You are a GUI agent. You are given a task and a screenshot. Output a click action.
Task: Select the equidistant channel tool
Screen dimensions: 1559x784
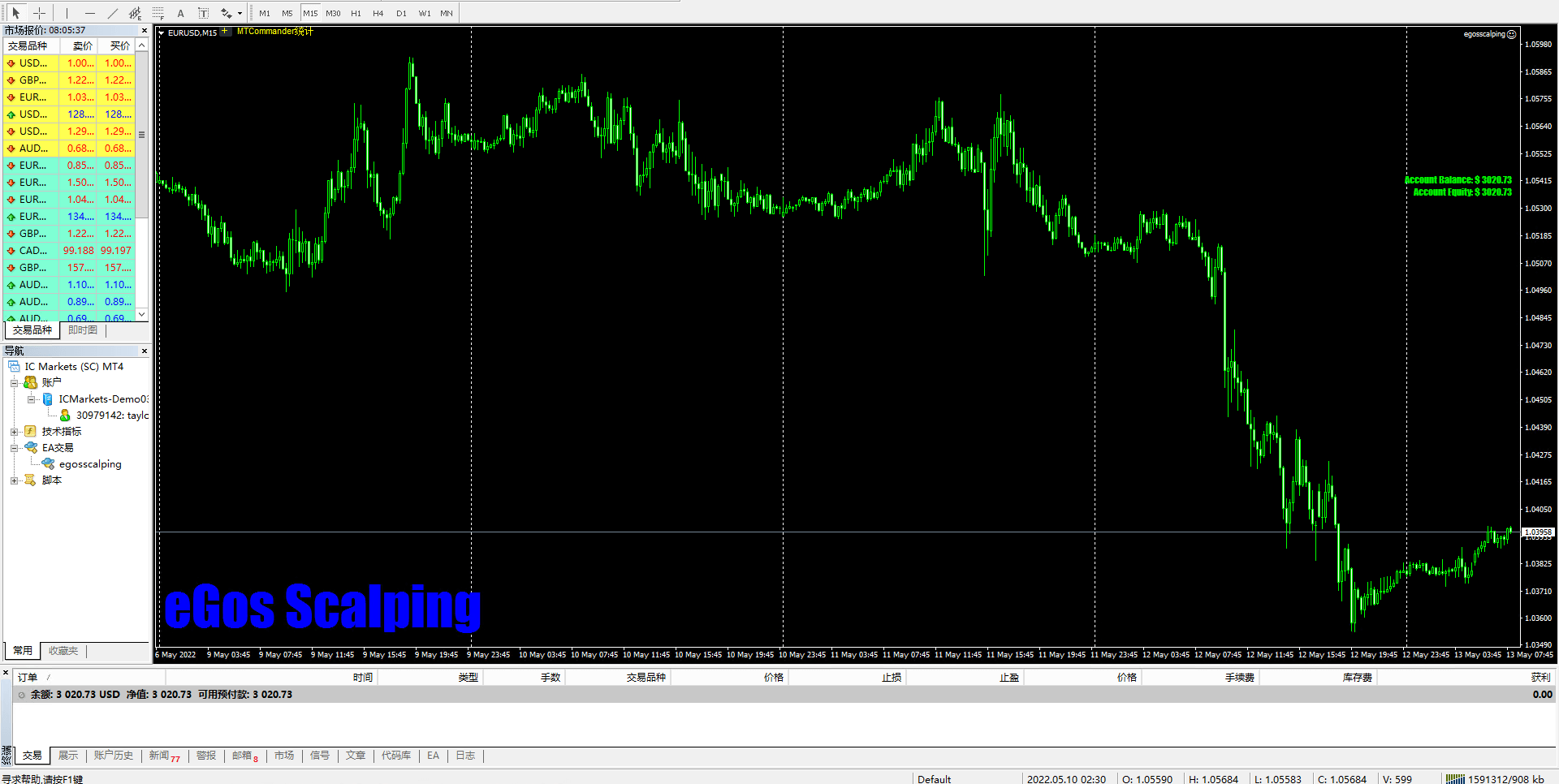(135, 13)
